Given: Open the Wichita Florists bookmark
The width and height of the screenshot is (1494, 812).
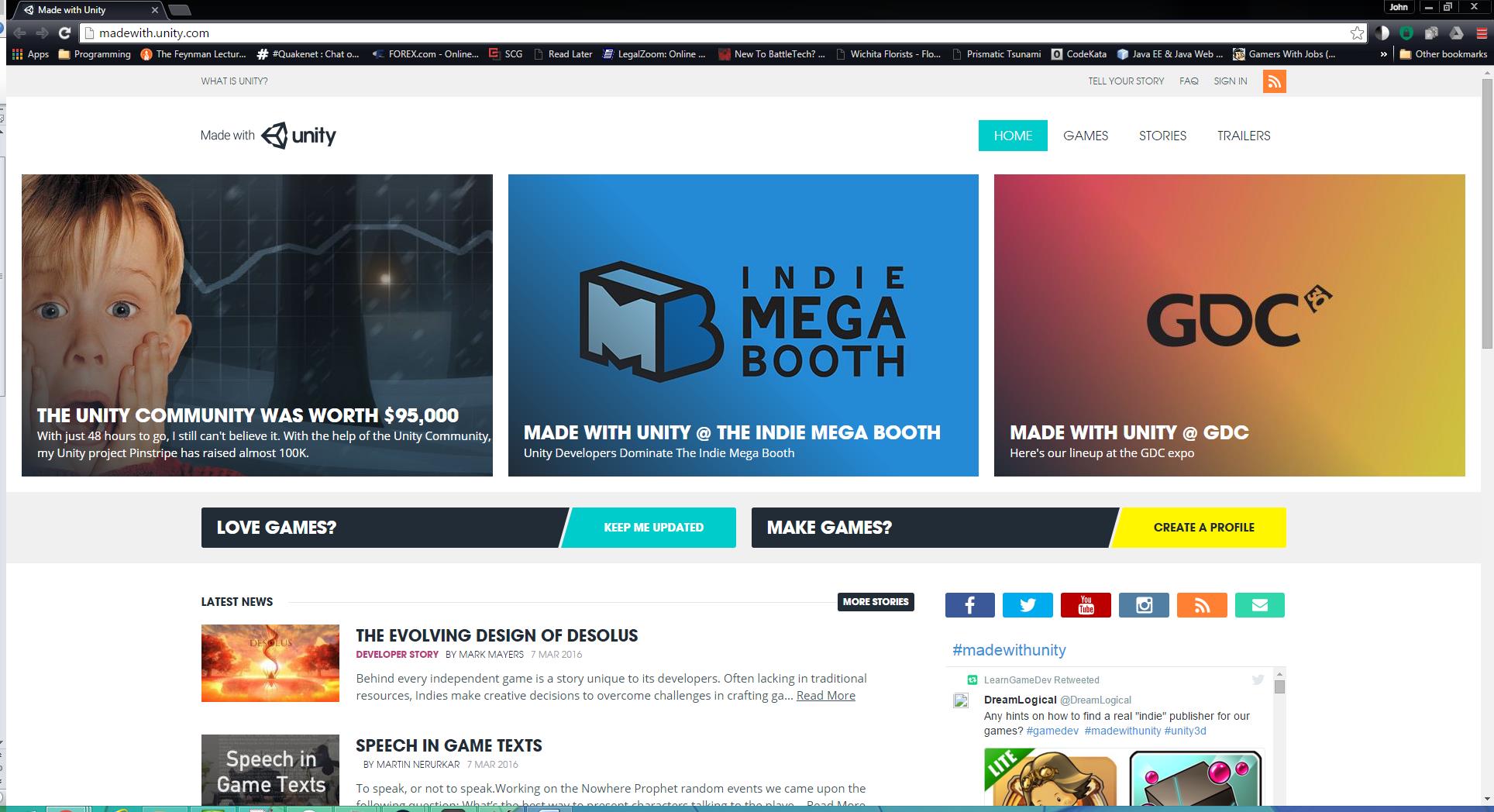Looking at the screenshot, I should (887, 54).
